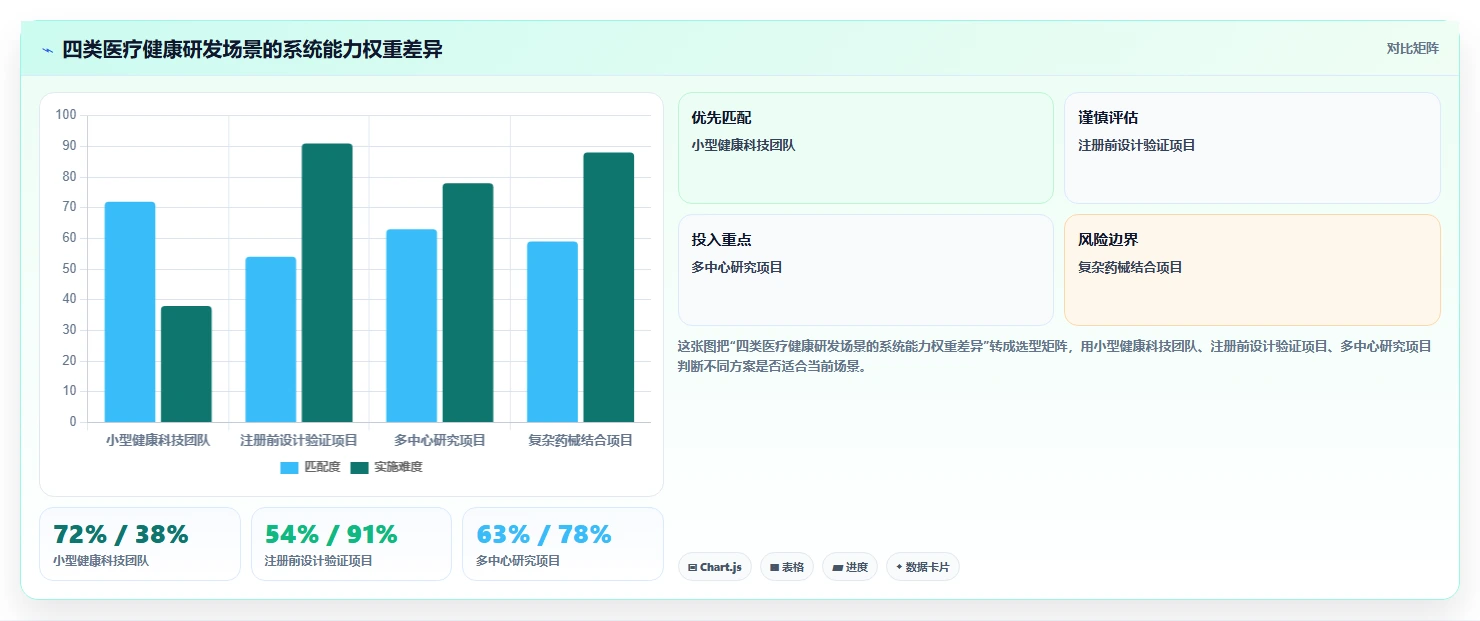Click 复杂药械结合项目 text in 风险边界 card
Image resolution: width=1480 pixels, height=621 pixels.
pos(1130,267)
